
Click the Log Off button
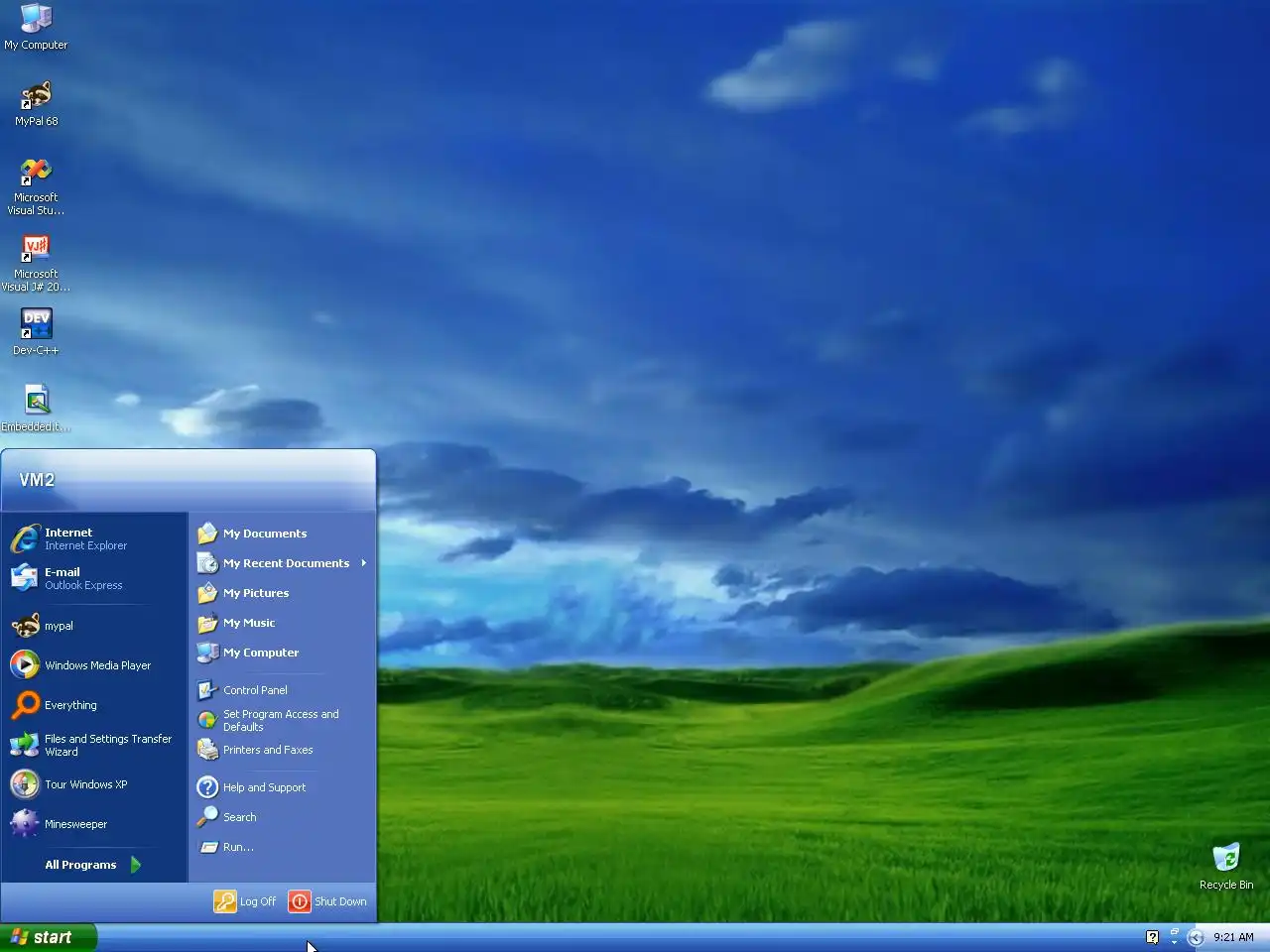pos(245,901)
